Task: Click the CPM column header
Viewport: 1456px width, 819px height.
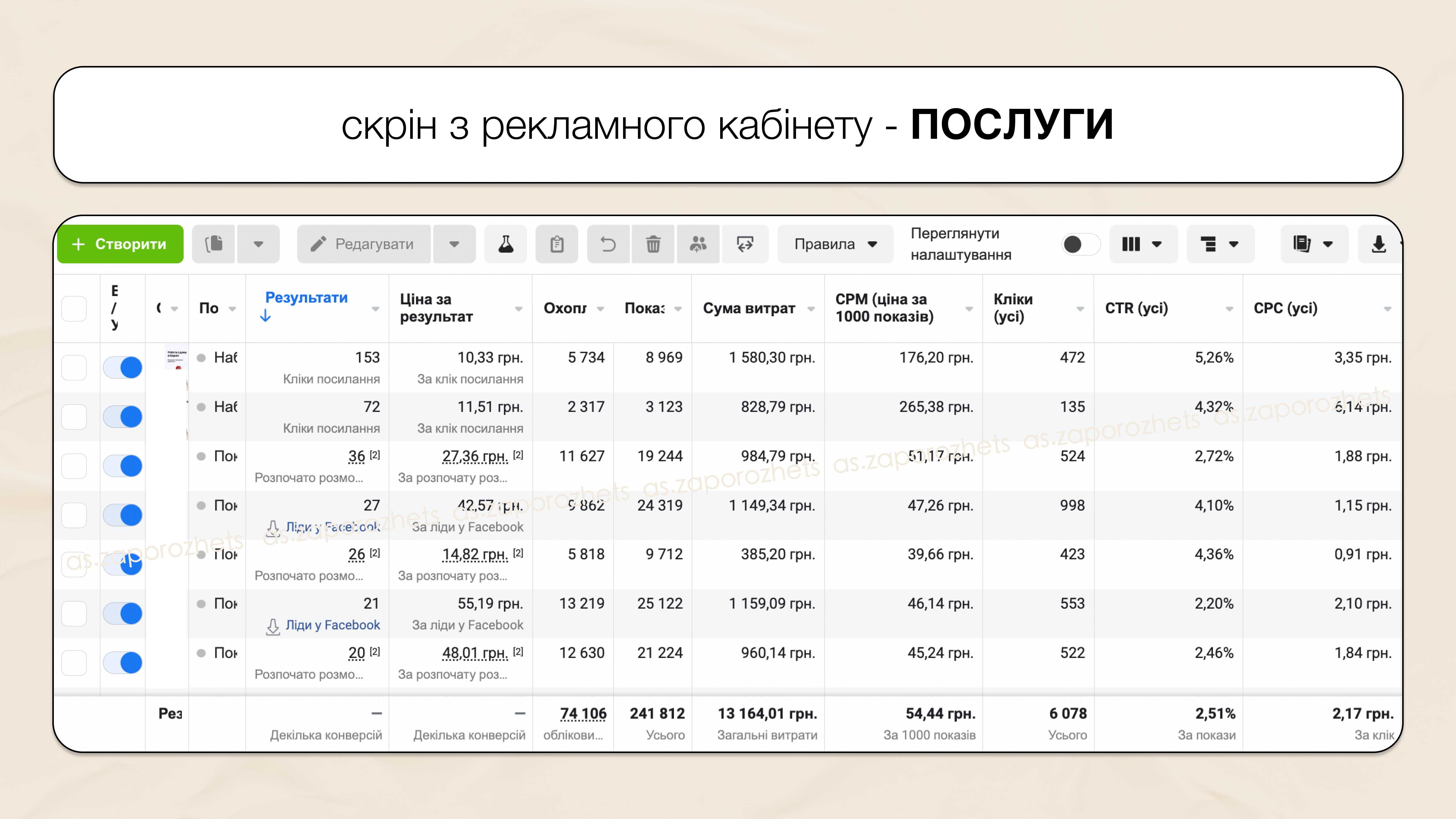Action: [884, 308]
